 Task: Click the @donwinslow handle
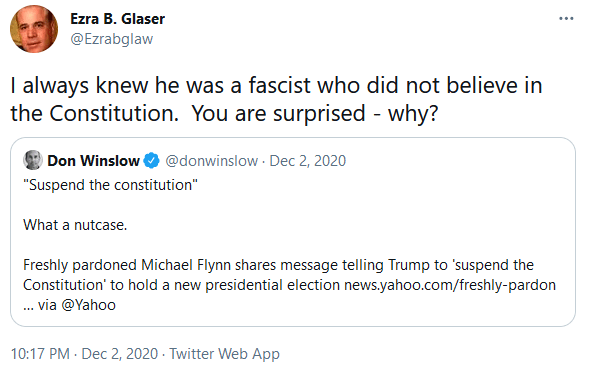coord(211,161)
